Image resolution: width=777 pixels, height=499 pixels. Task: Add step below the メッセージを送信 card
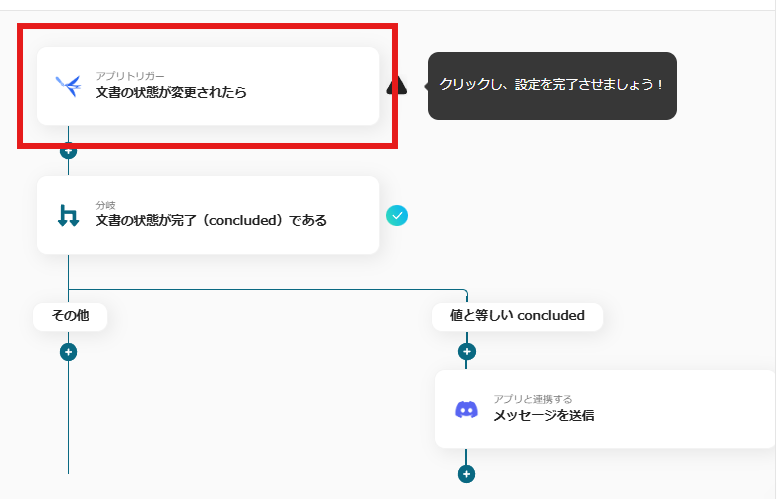pyautogui.click(x=466, y=474)
